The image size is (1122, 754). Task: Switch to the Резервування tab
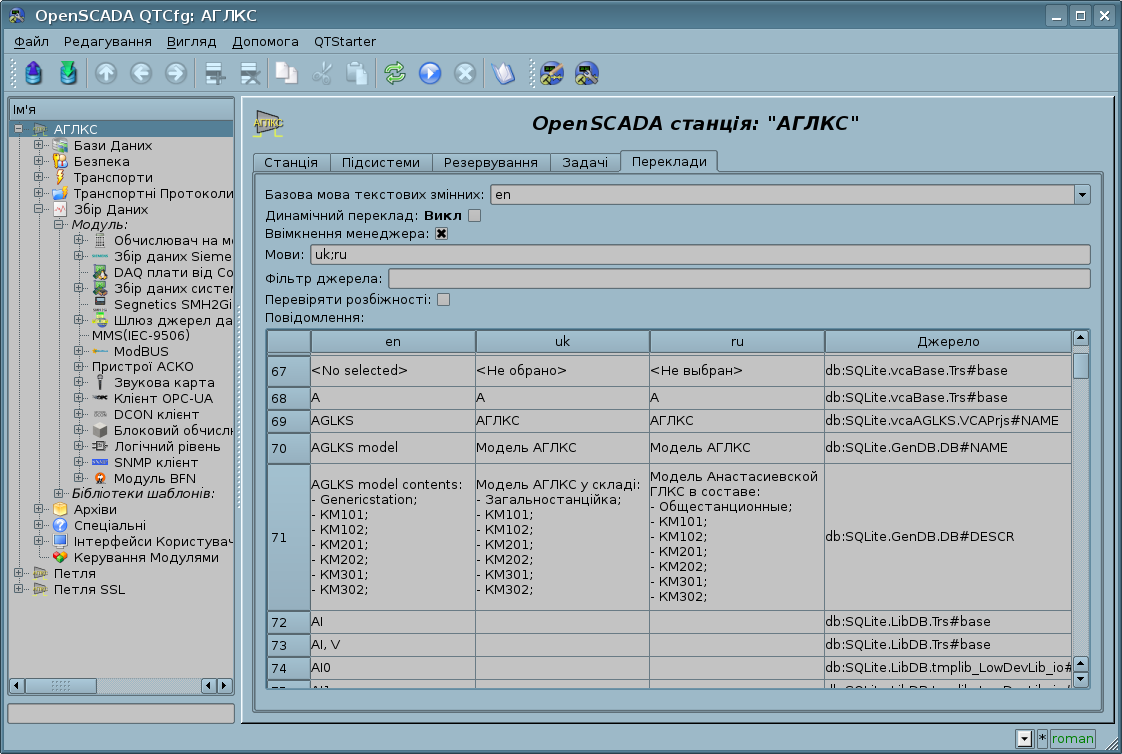point(491,162)
